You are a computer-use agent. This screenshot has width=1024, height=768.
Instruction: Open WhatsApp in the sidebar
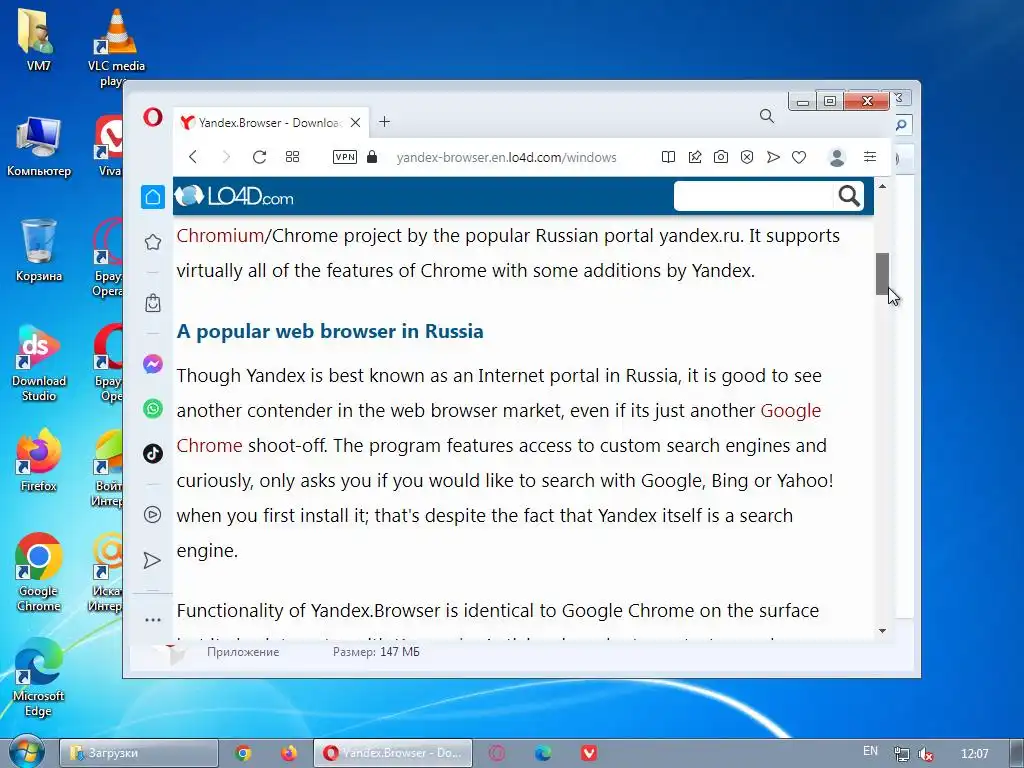click(153, 409)
